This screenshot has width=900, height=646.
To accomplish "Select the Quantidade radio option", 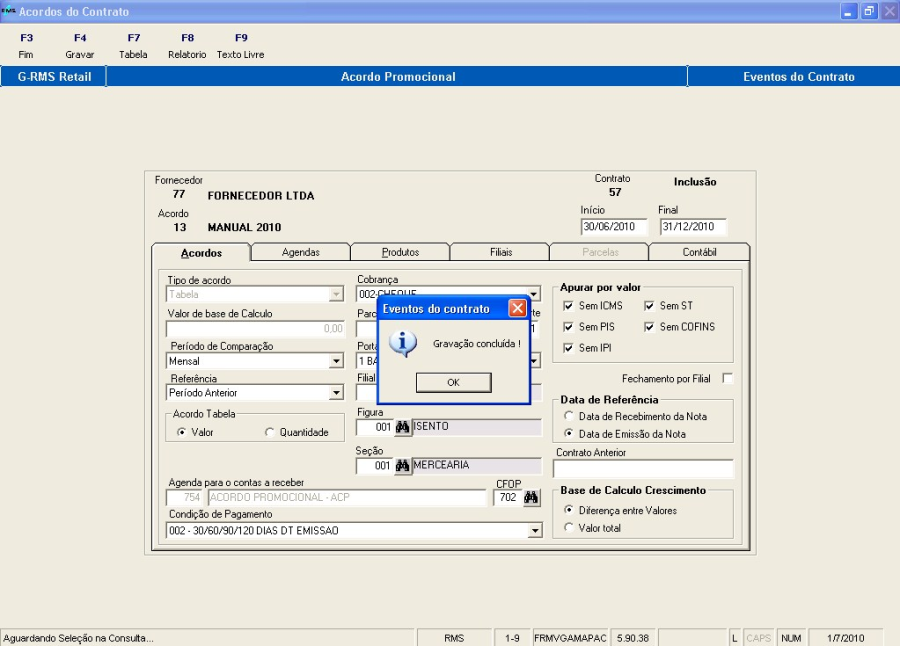I will pos(270,432).
